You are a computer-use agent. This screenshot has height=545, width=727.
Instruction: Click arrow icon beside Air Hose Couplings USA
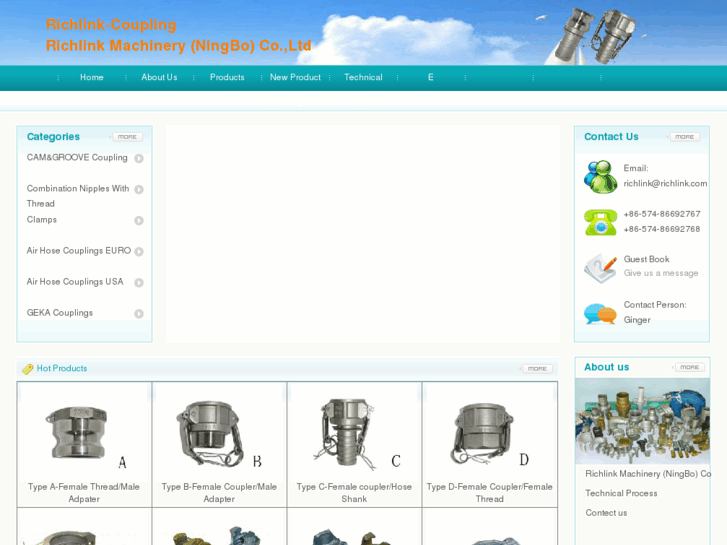coord(139,282)
